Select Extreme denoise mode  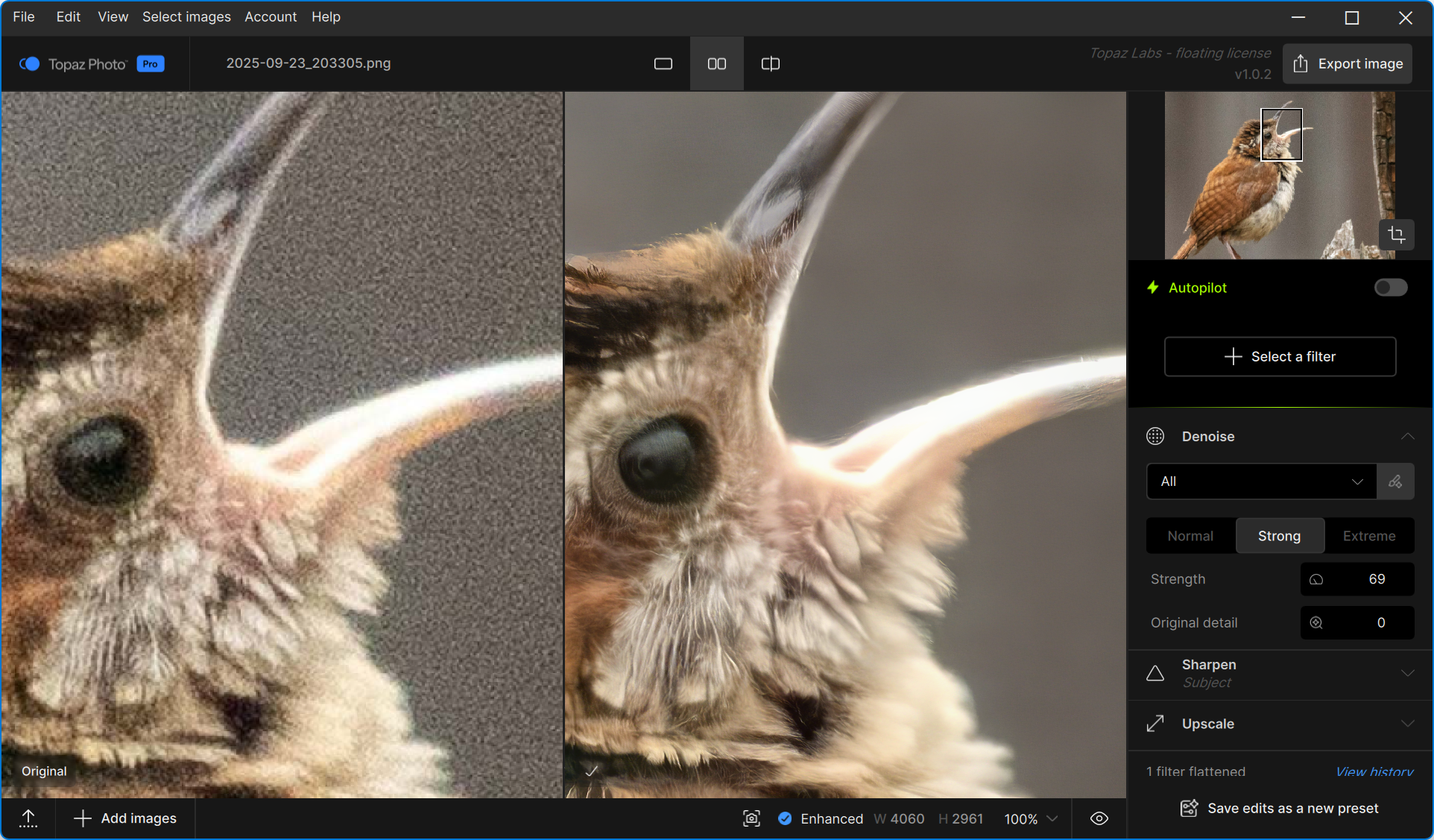(x=1368, y=536)
